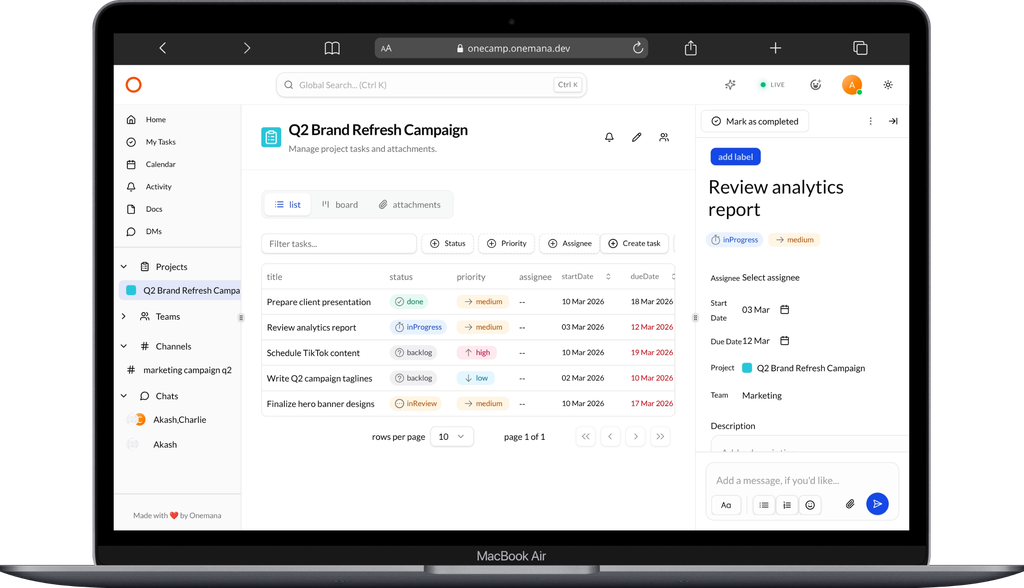Click the Q2 Brand Refresh Campaign color swatch in sidebar
The image size is (1024, 588).
(130, 291)
